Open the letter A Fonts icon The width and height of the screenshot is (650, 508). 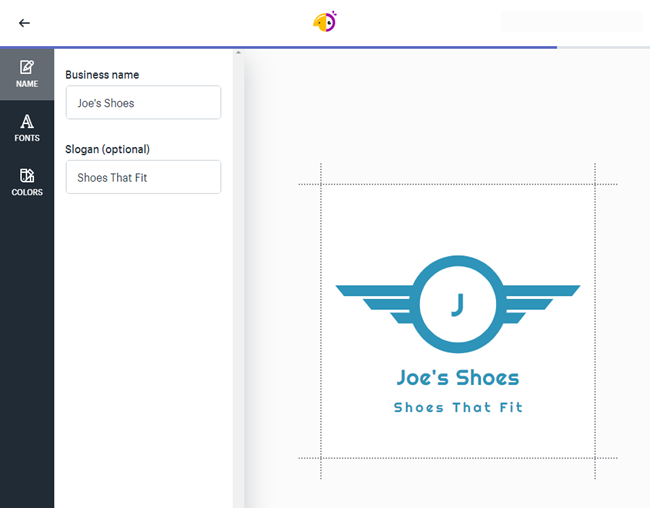[27, 122]
